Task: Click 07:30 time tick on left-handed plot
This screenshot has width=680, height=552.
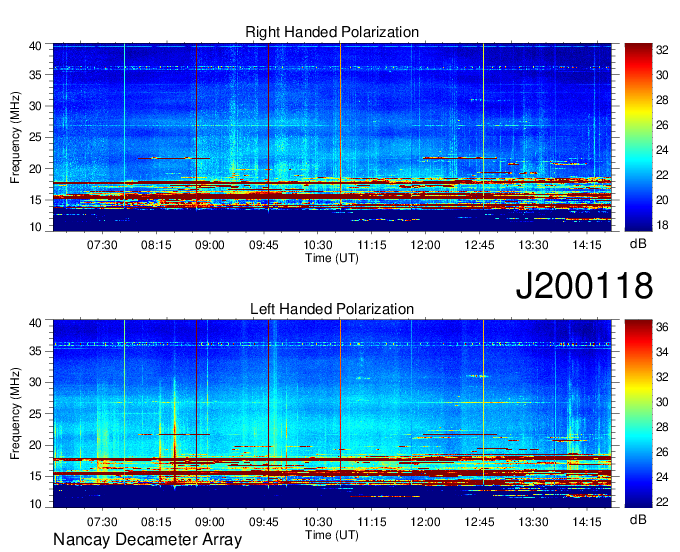Action: pos(102,522)
